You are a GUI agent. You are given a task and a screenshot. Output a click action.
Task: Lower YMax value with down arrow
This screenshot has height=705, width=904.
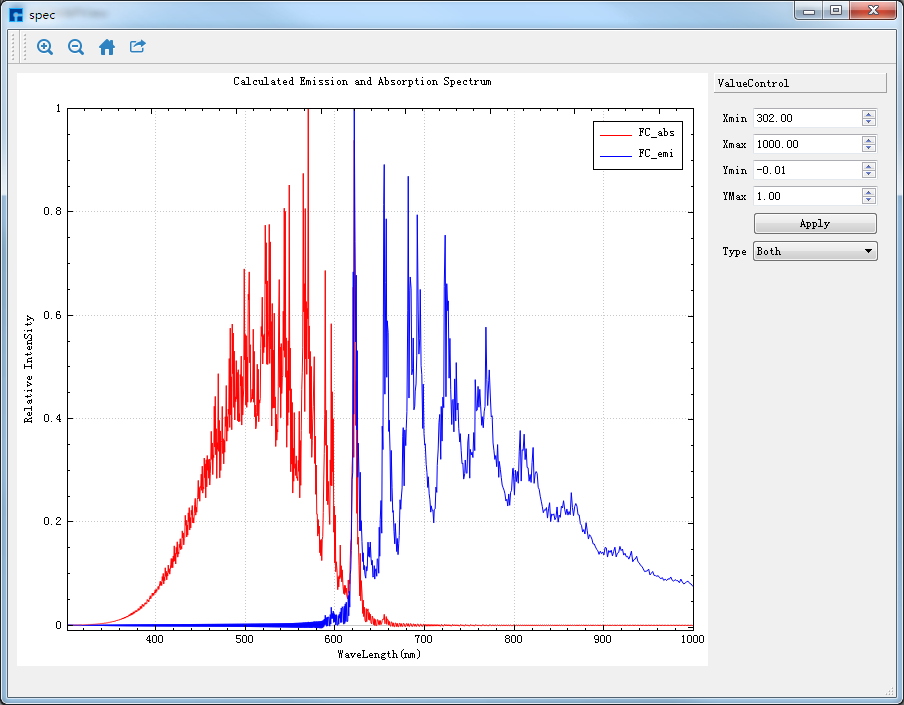tap(869, 201)
